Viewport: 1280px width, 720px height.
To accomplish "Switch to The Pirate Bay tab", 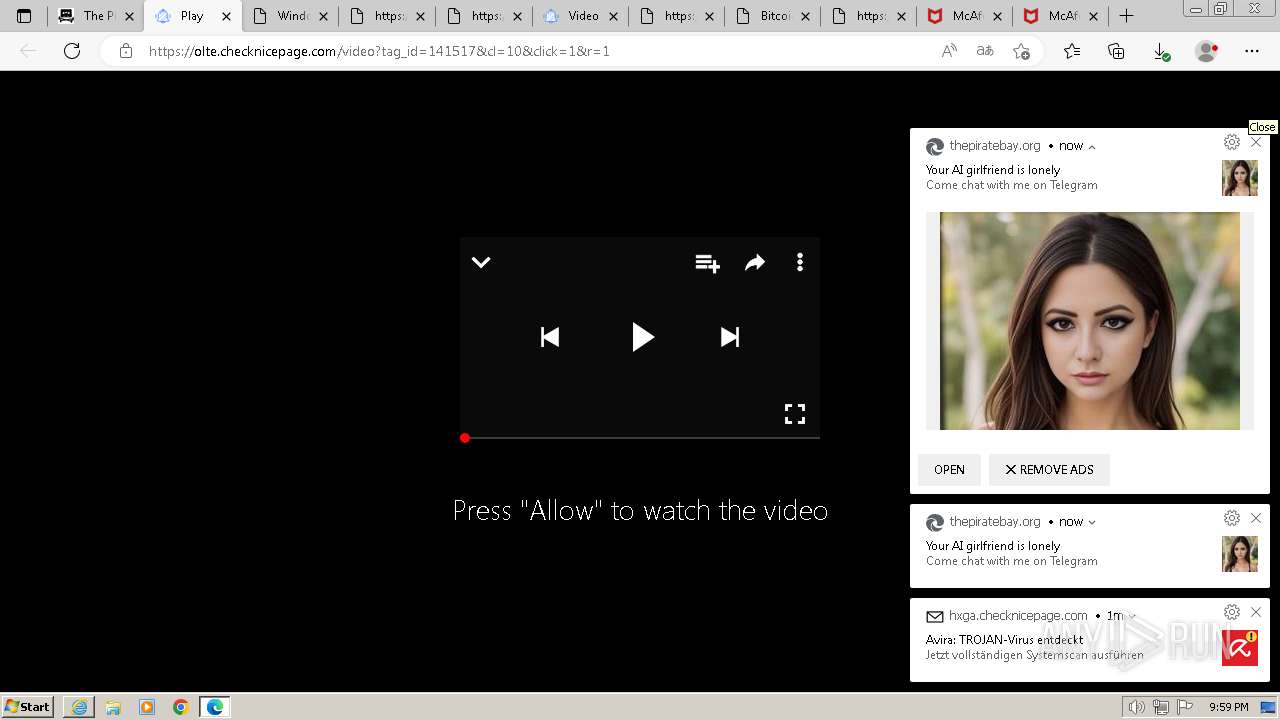I will click(95, 16).
